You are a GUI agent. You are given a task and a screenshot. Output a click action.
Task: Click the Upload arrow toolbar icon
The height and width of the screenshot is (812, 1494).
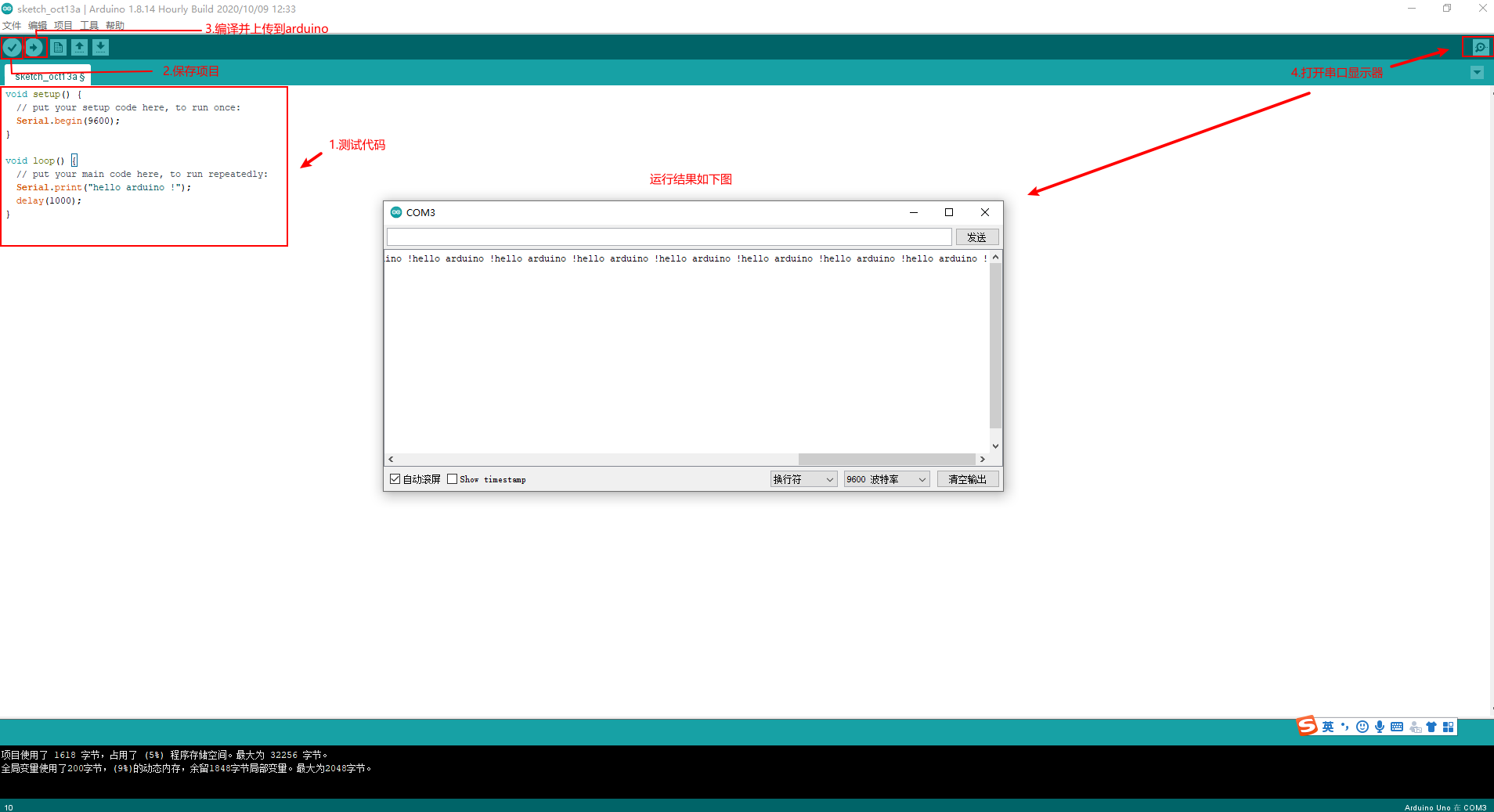34,48
